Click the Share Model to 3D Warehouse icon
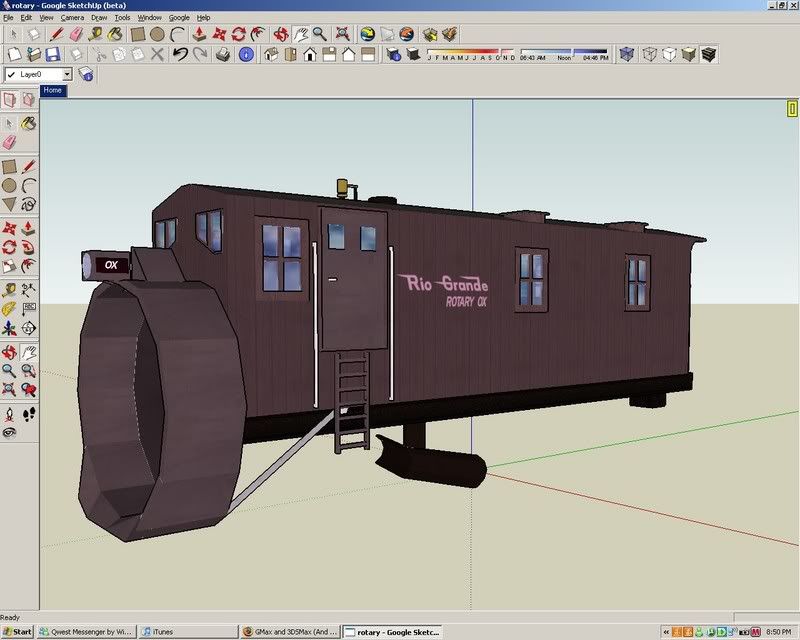800x640 pixels. [x=449, y=35]
